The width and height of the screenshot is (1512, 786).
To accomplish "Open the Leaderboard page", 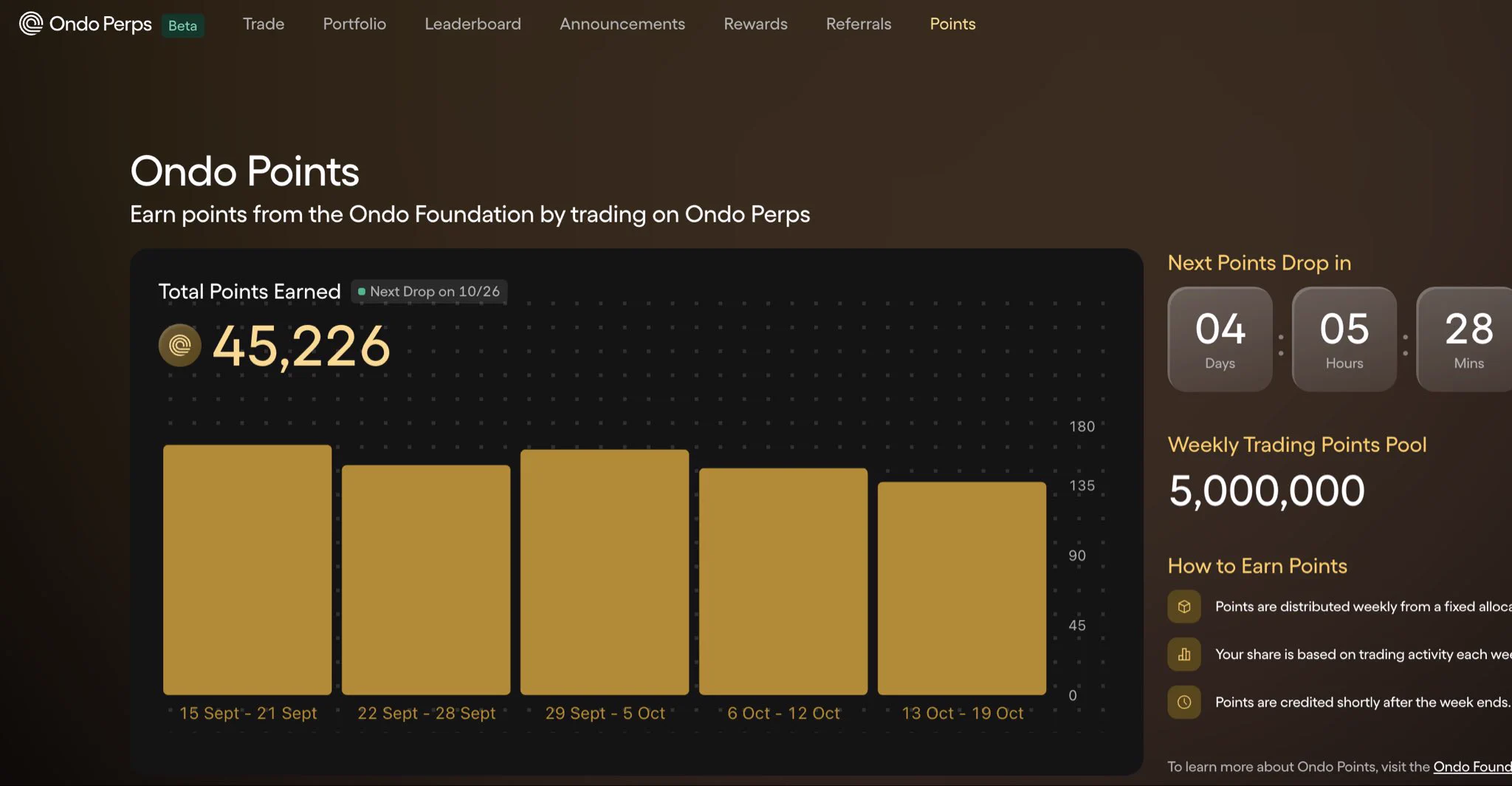I will click(472, 24).
